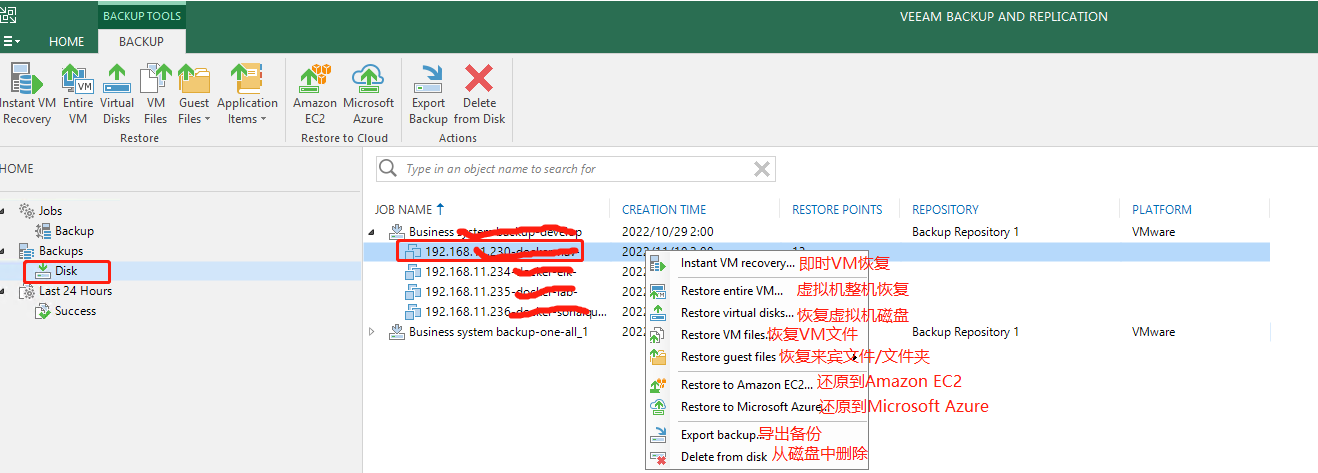The width and height of the screenshot is (1318, 473).
Task: Click Backup Repository 1 in backup-develop row
Action: pyautogui.click(x=965, y=232)
